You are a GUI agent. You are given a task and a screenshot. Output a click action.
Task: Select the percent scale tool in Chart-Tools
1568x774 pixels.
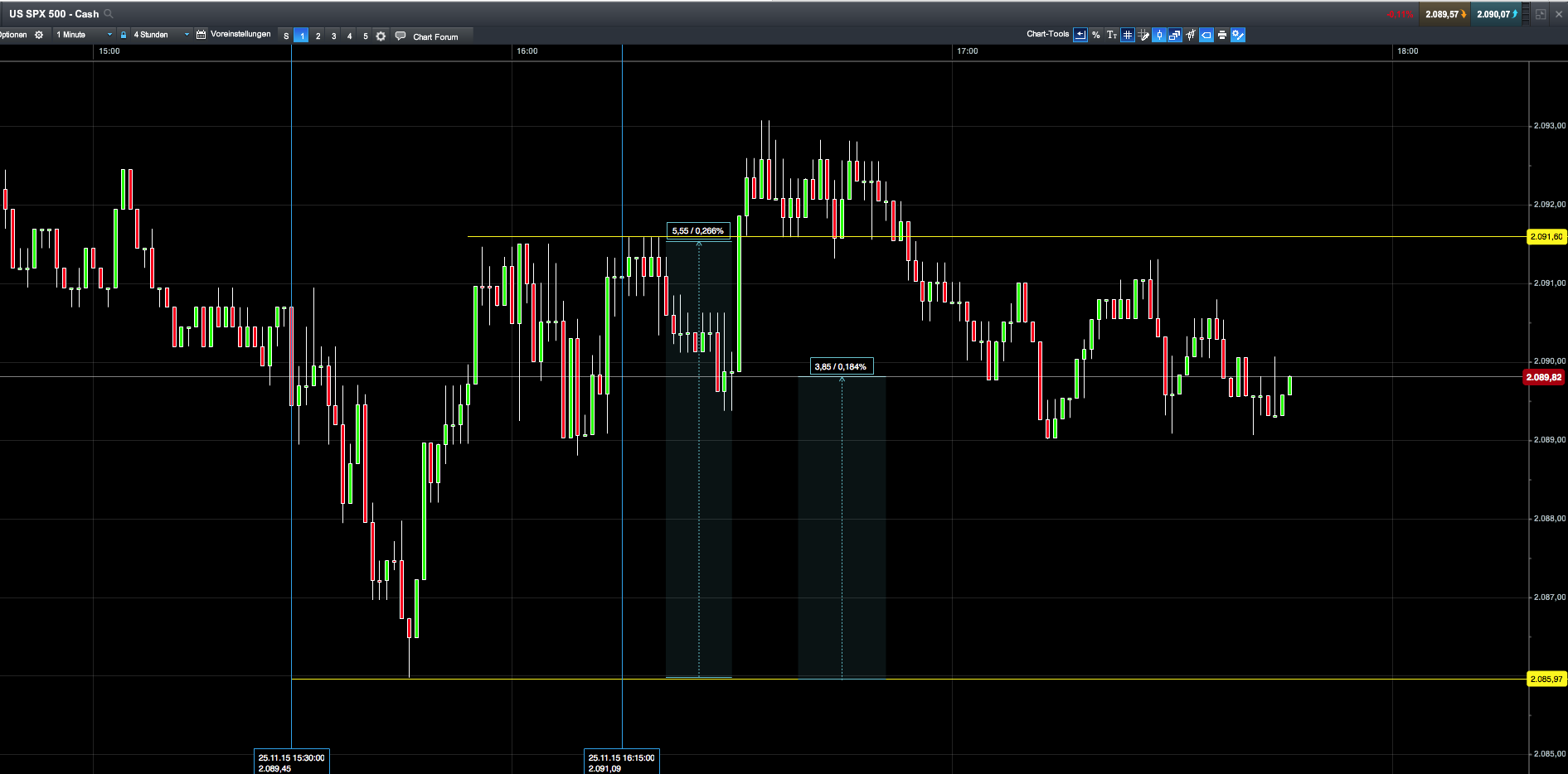pos(1096,35)
